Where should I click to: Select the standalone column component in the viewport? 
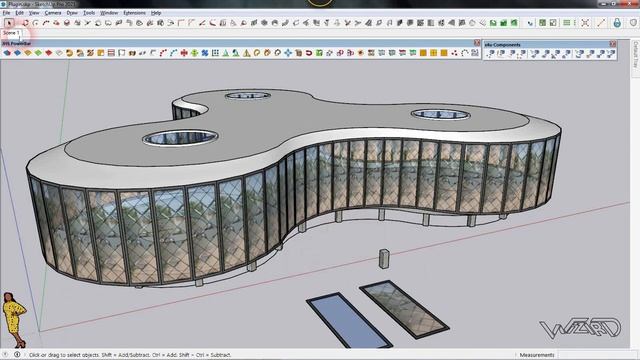tap(384, 259)
